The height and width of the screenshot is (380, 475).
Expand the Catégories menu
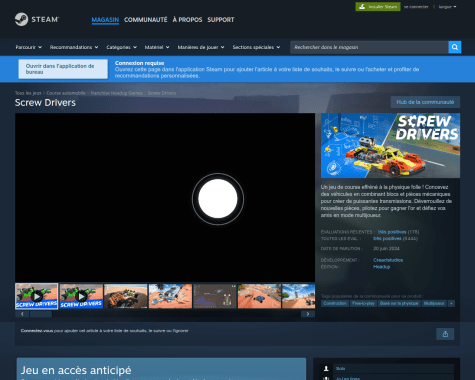click(x=122, y=47)
